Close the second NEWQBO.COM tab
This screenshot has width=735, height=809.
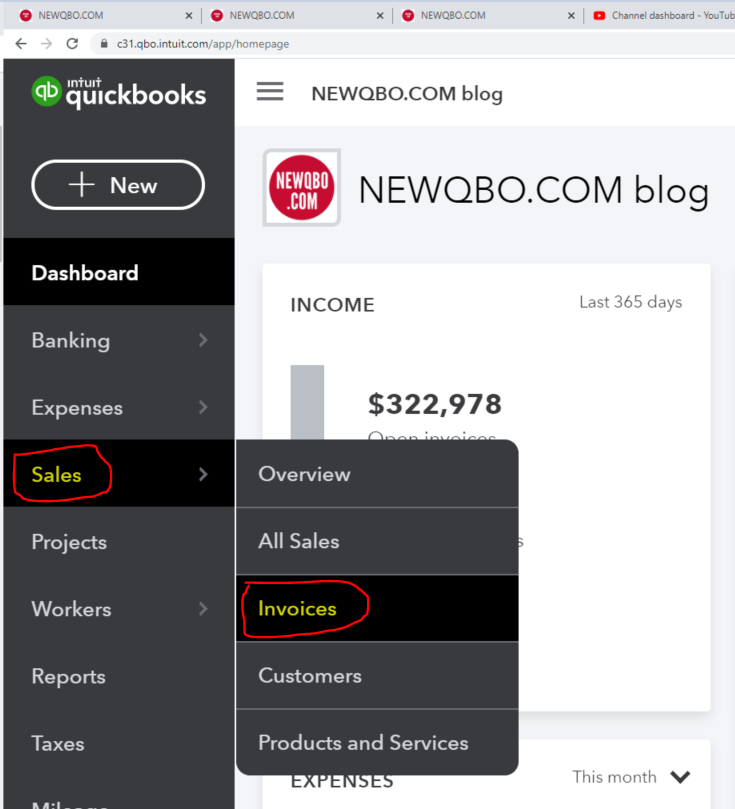point(380,16)
